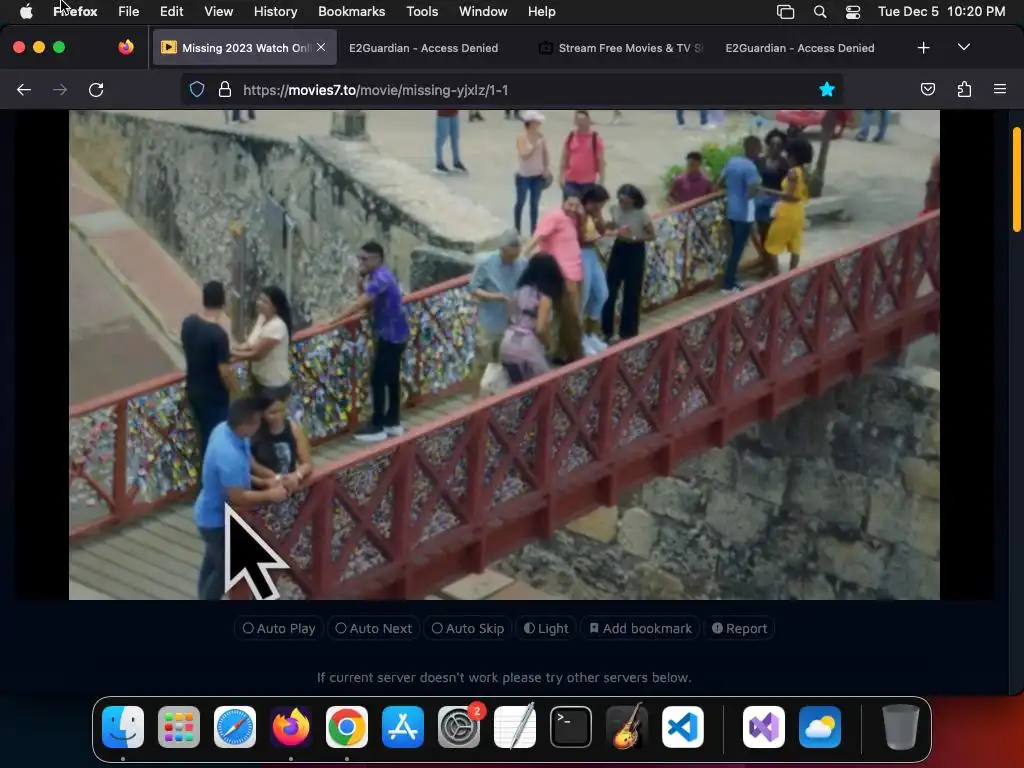This screenshot has height=768, width=1024.
Task: Go forward with the forward arrow
Action: pos(60,90)
